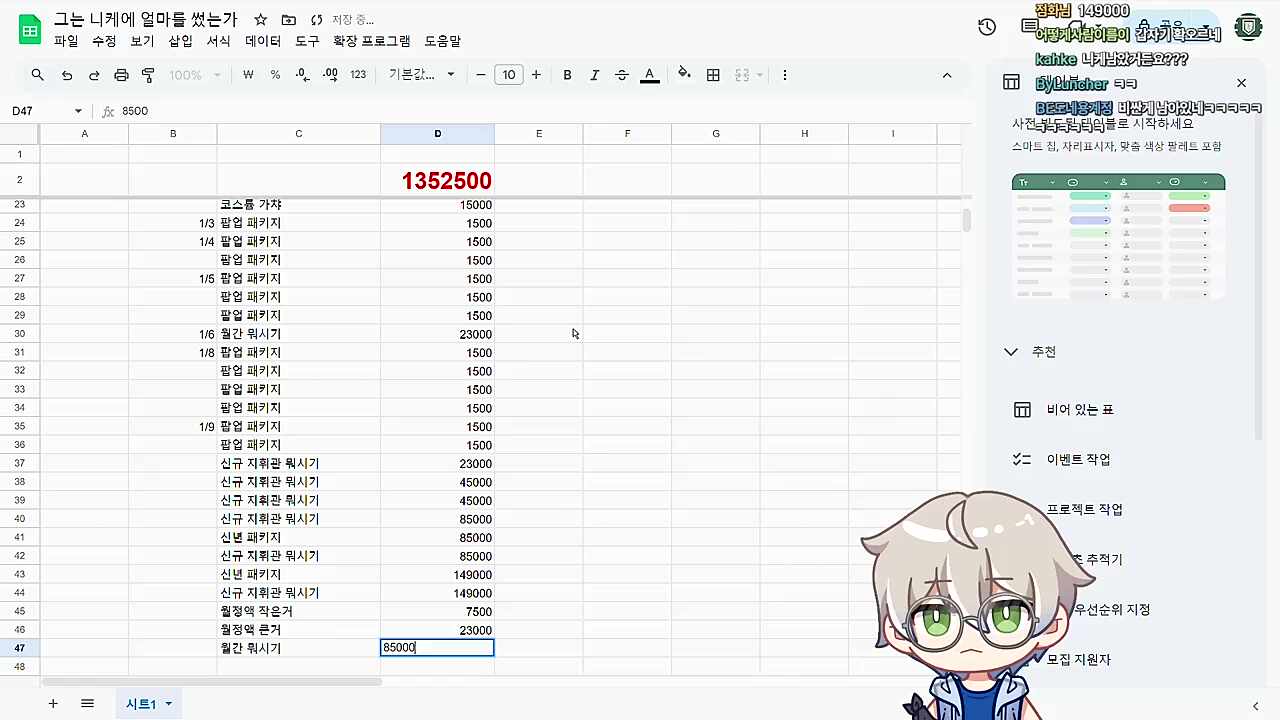Open the borders tool
The height and width of the screenshot is (720, 1280).
pos(713,75)
